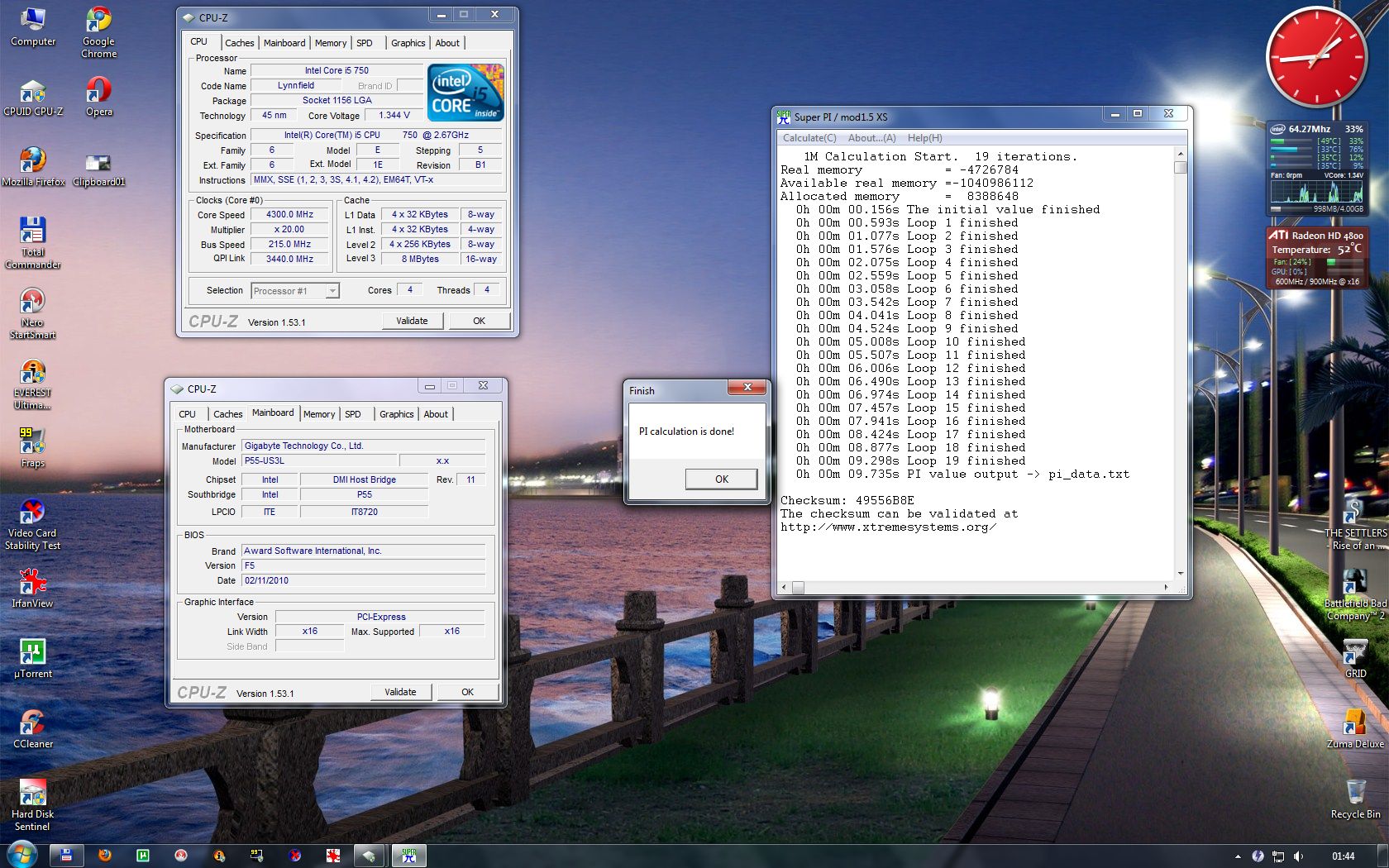This screenshot has width=1389, height=868.
Task: Launch Video Card Stability Test shortcut
Action: (x=33, y=524)
